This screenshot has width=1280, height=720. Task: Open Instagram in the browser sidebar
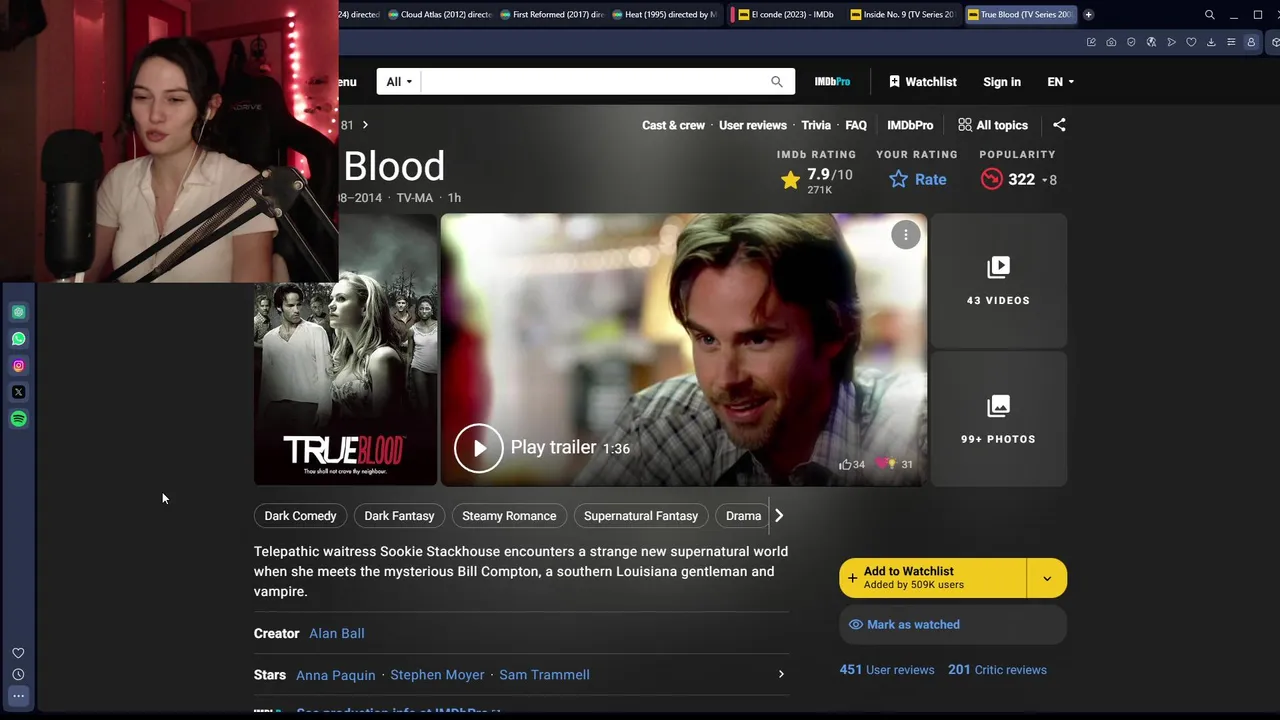[x=18, y=366]
